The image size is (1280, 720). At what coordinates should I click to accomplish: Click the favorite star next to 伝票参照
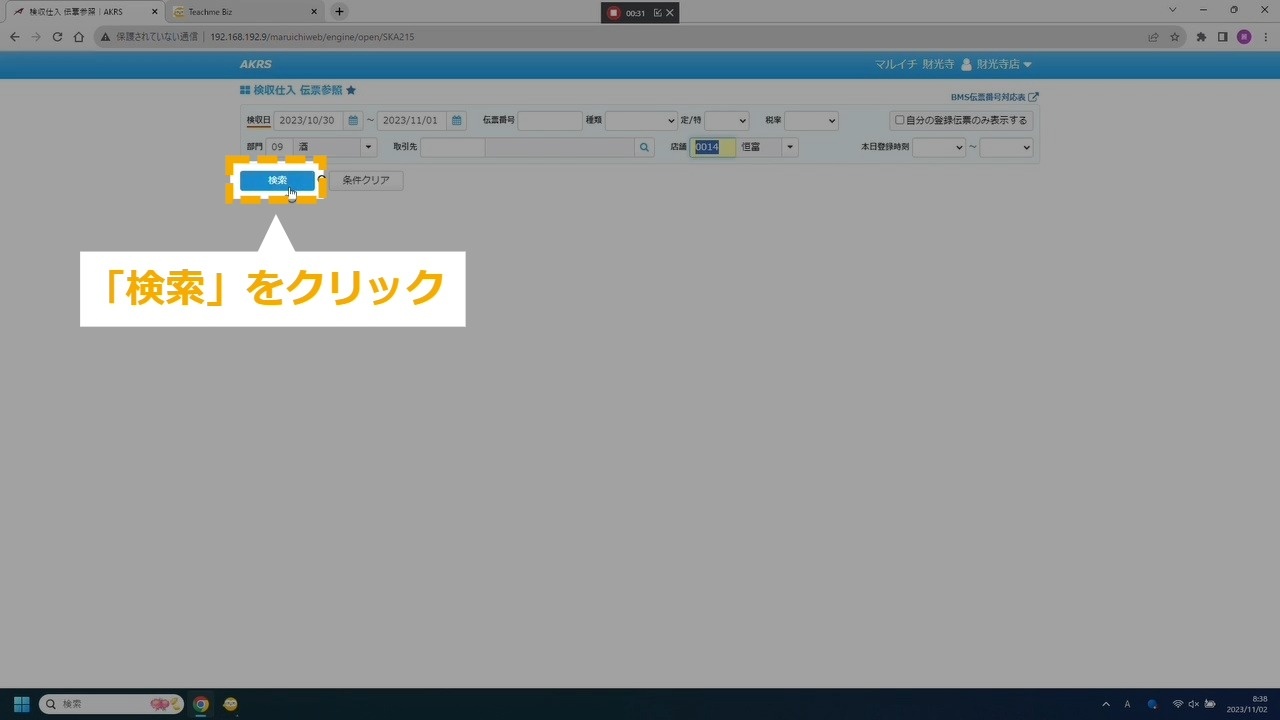click(x=351, y=90)
